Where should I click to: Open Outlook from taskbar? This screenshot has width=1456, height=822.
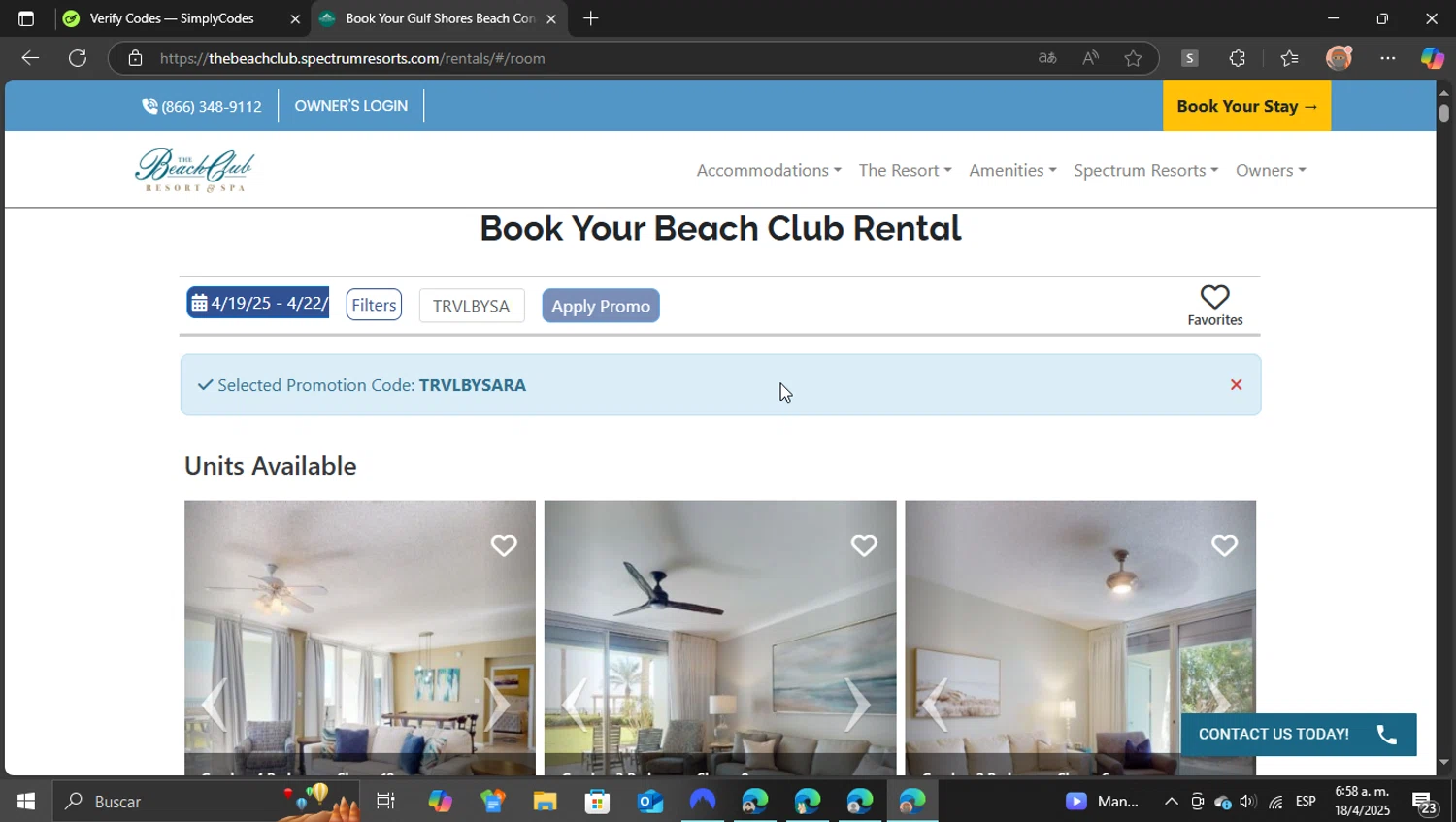click(x=649, y=802)
